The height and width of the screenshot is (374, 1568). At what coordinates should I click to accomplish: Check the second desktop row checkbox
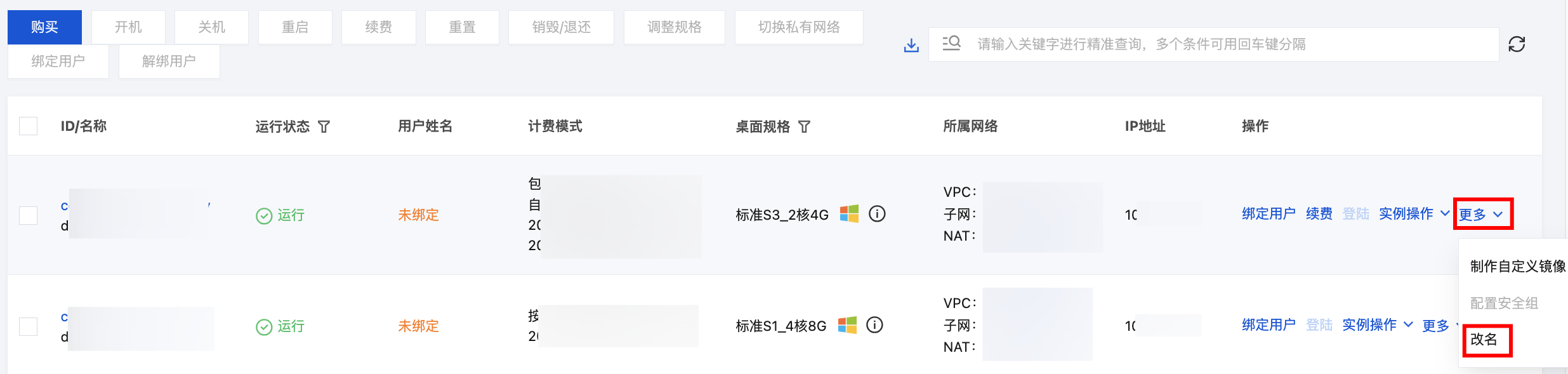[x=29, y=326]
